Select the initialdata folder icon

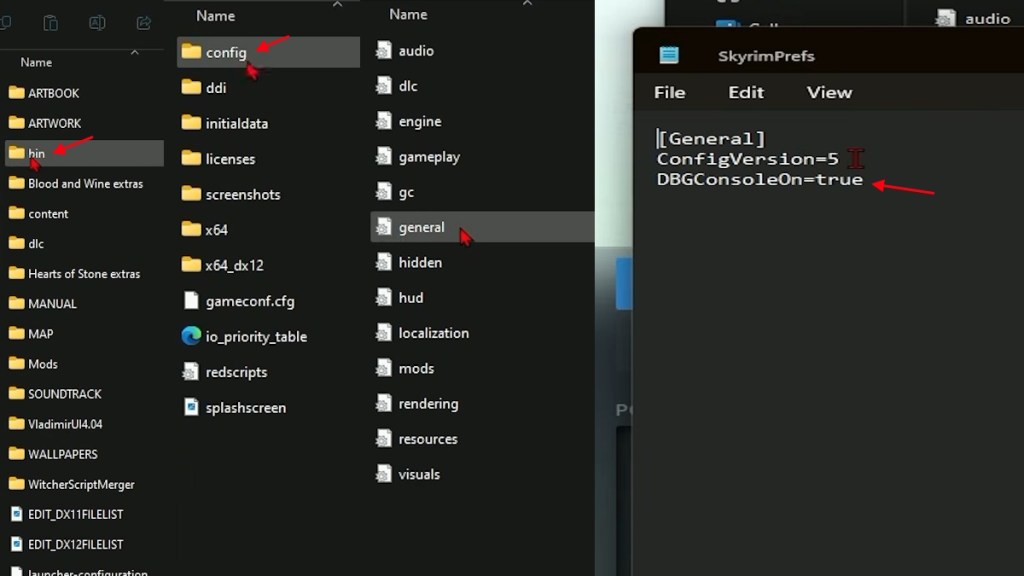pos(191,123)
